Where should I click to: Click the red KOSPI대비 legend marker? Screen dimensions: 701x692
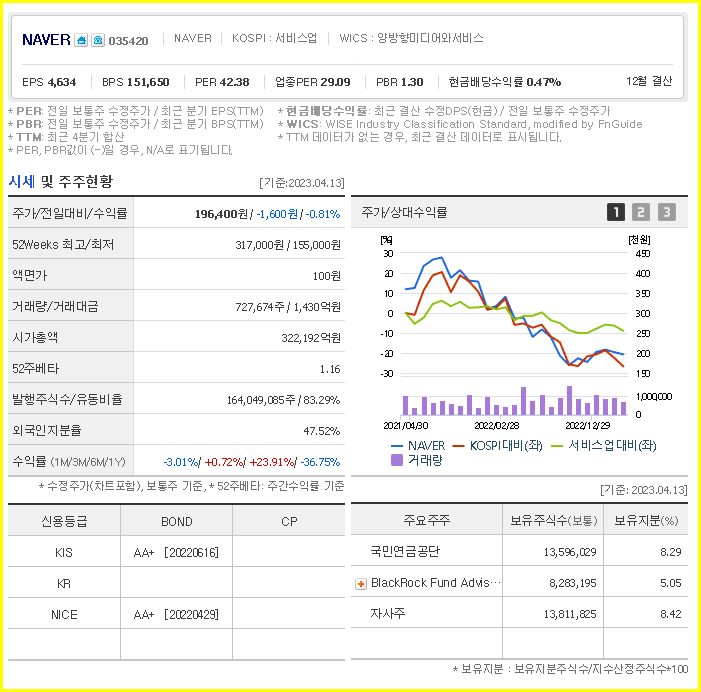(459, 446)
